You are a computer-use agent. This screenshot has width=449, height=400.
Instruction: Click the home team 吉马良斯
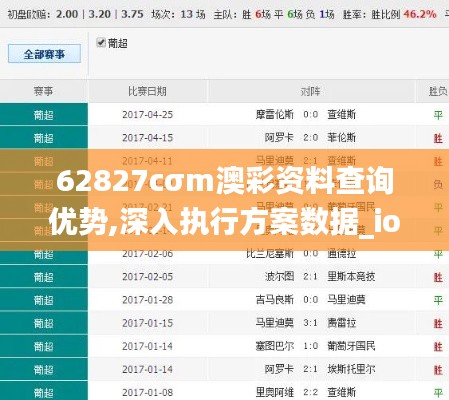[275, 300]
